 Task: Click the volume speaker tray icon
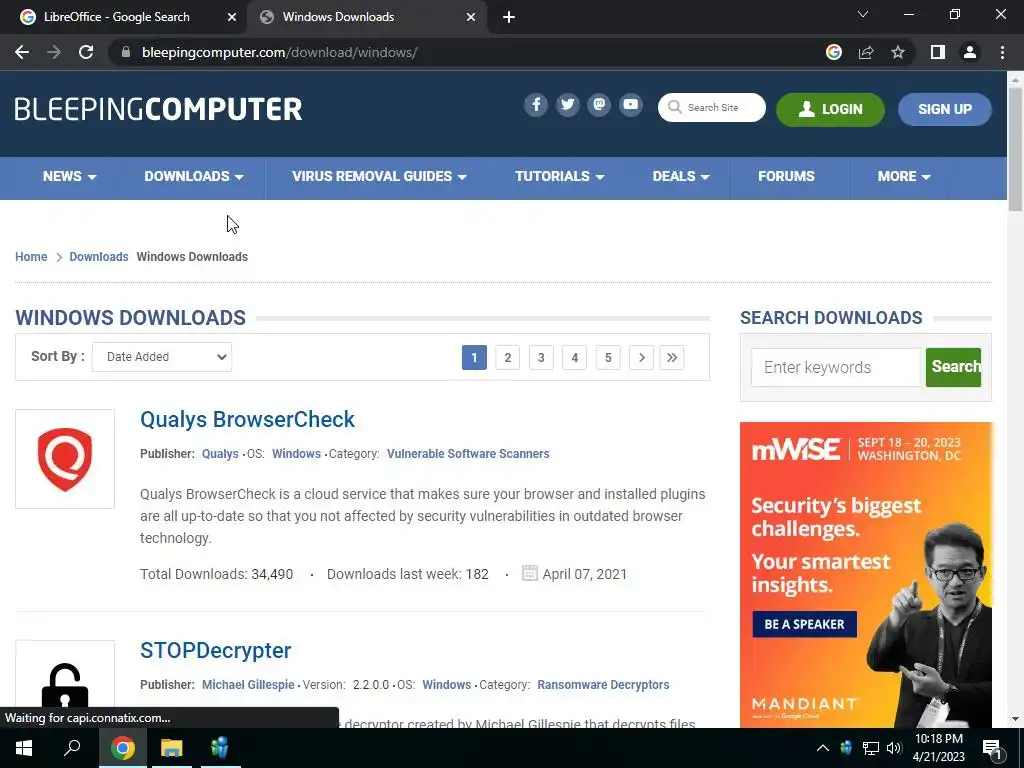coord(894,748)
